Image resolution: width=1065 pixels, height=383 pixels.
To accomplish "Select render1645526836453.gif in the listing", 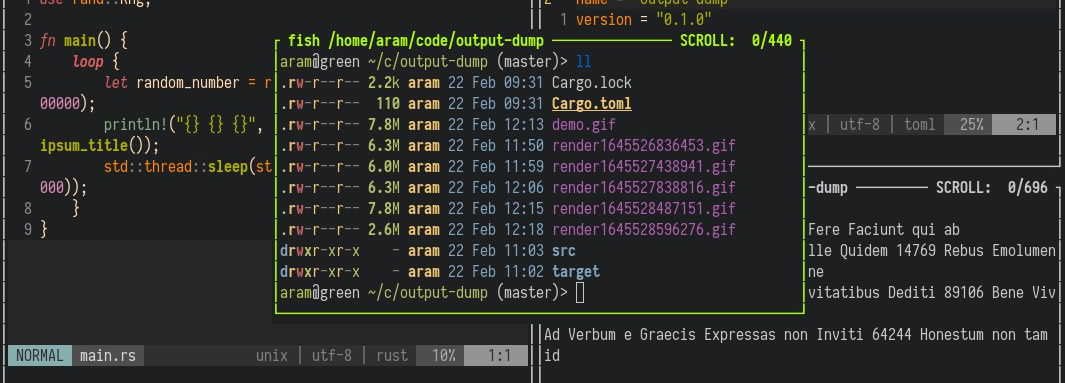I will pyautogui.click(x=644, y=146).
